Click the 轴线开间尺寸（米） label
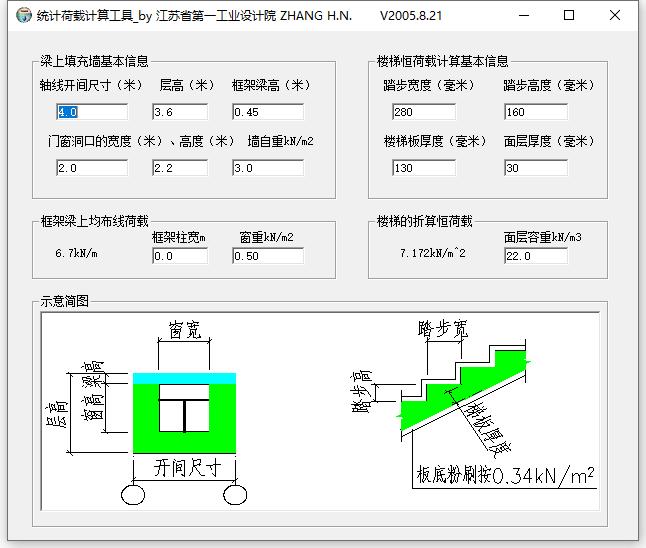646x548 pixels. click(91, 85)
